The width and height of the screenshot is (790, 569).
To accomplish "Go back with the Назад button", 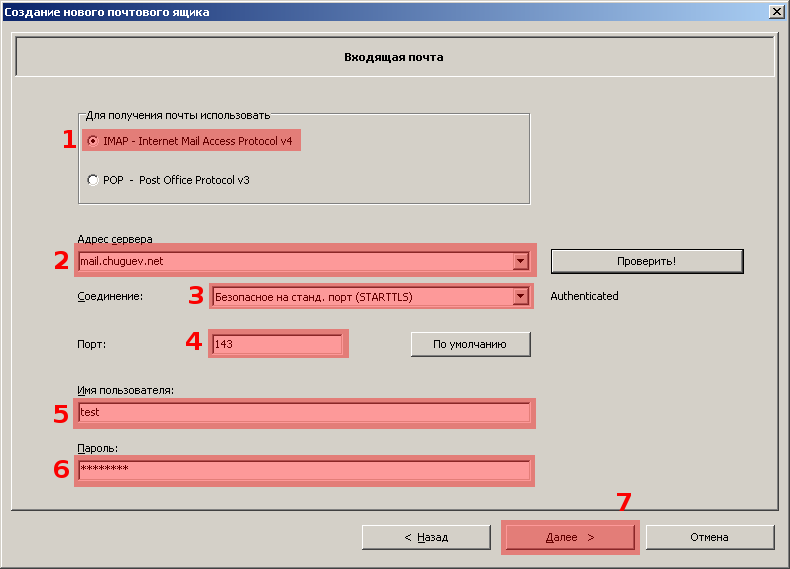I will click(426, 537).
